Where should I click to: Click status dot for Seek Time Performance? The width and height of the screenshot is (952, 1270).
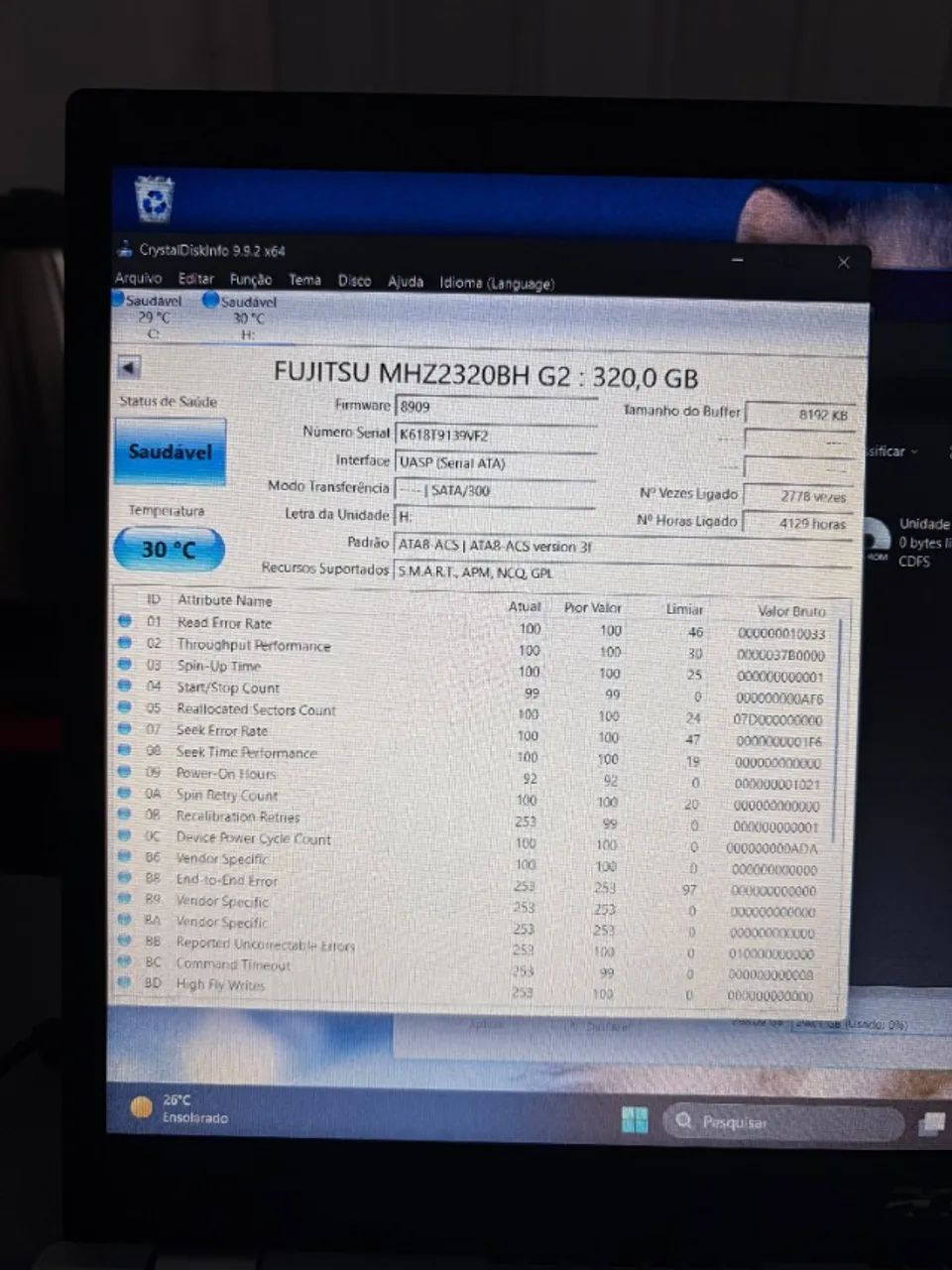[125, 750]
